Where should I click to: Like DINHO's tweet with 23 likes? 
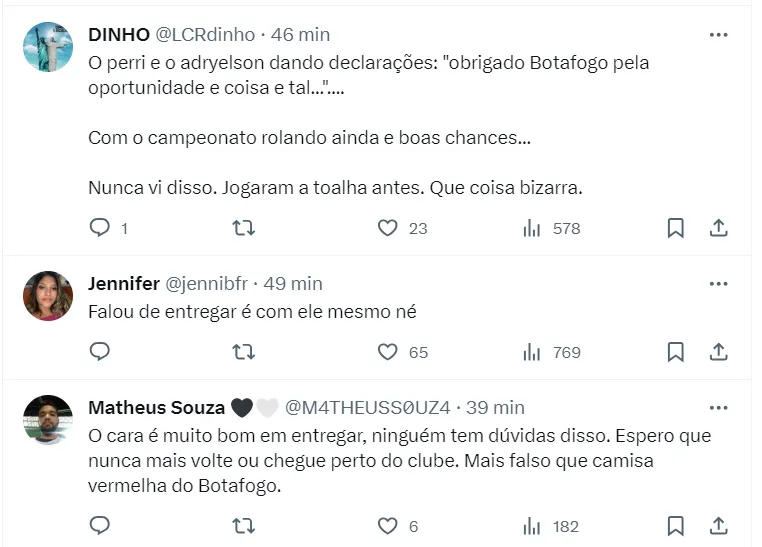click(x=388, y=228)
